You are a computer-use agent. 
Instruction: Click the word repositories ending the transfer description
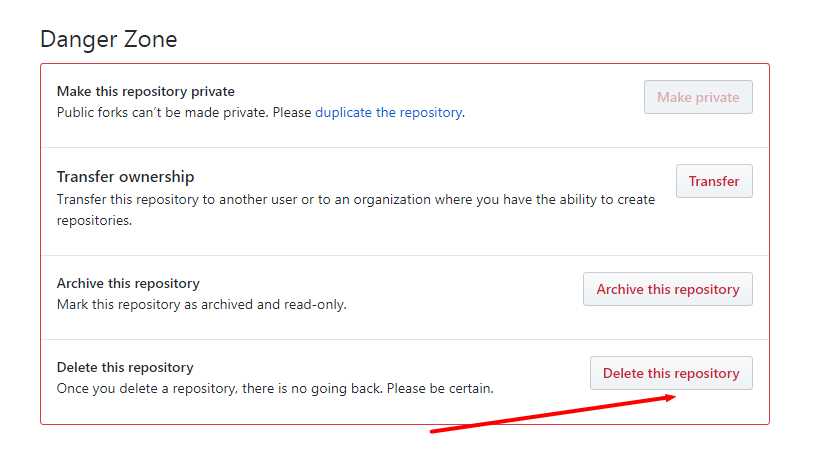pos(94,221)
